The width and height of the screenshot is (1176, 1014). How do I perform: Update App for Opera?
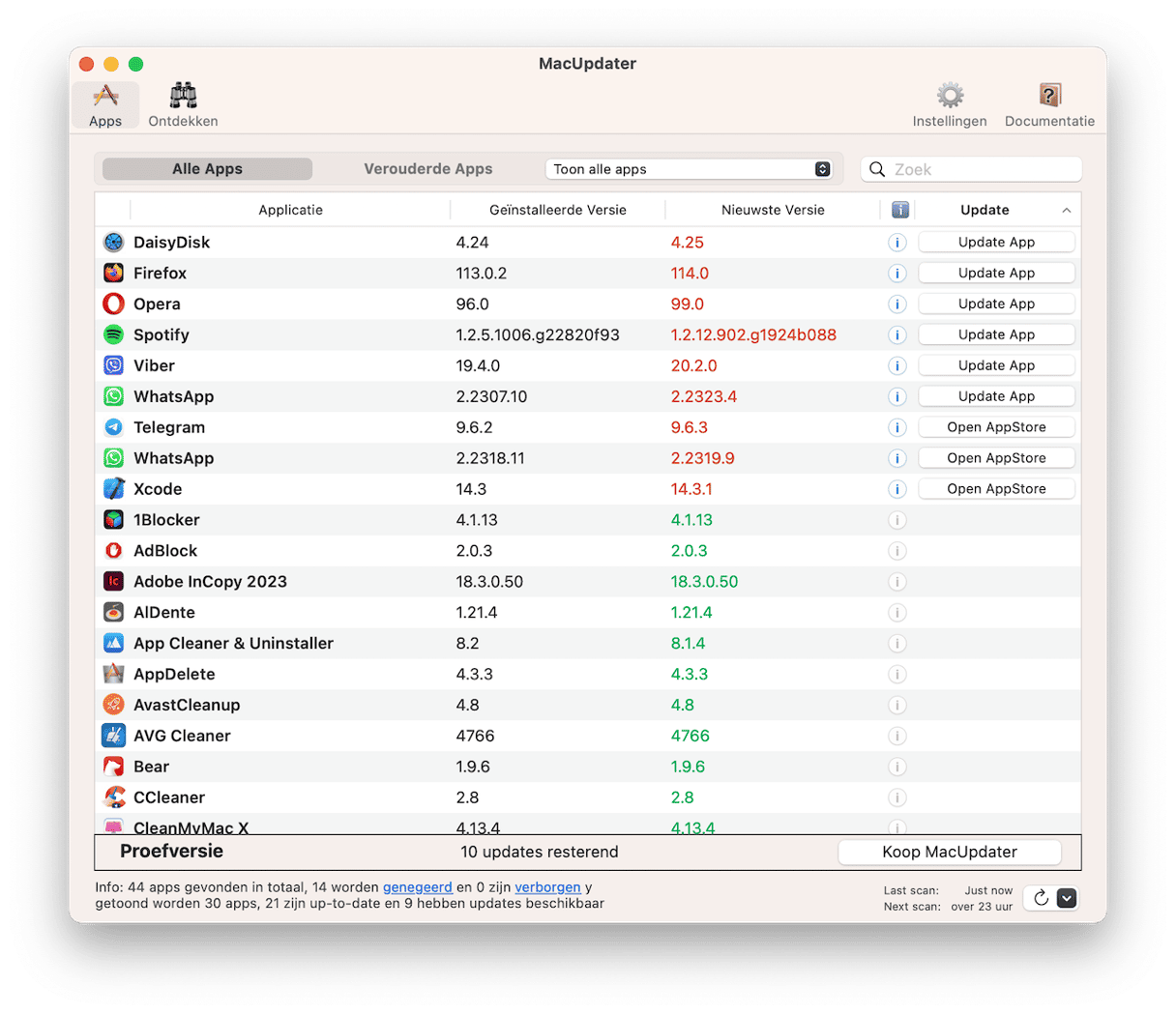[x=996, y=304]
